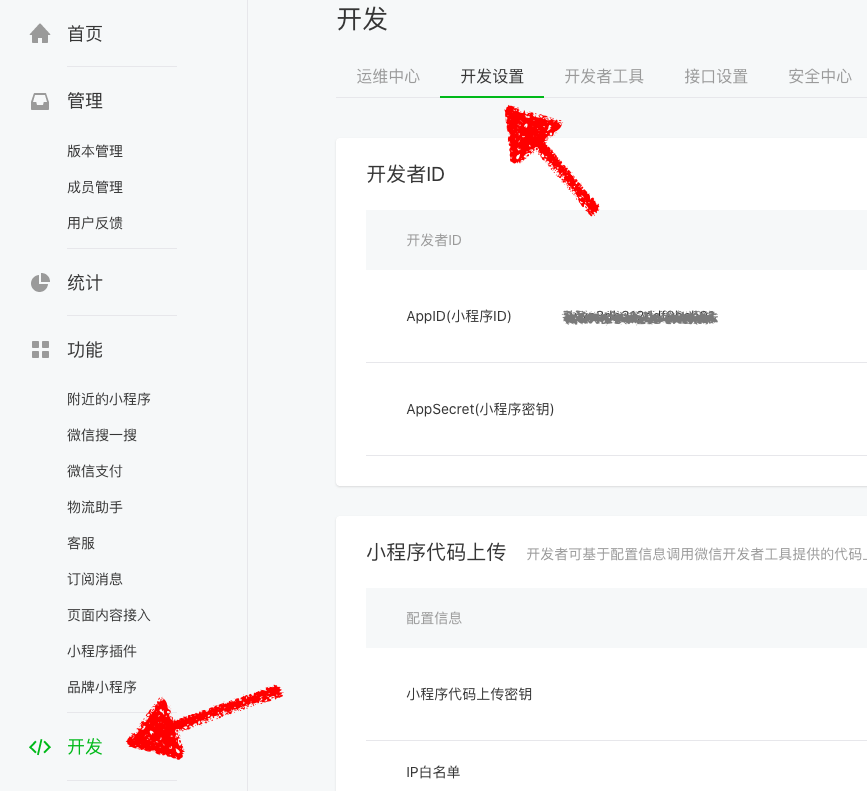Open the 用户反馈 page
Screen dimensions: 867x791
pos(96,223)
